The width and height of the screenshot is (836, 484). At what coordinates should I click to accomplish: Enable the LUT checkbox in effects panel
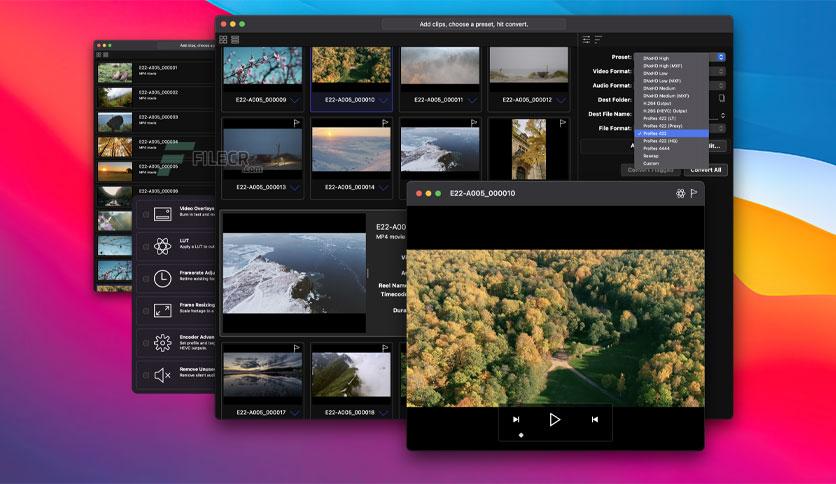[146, 246]
